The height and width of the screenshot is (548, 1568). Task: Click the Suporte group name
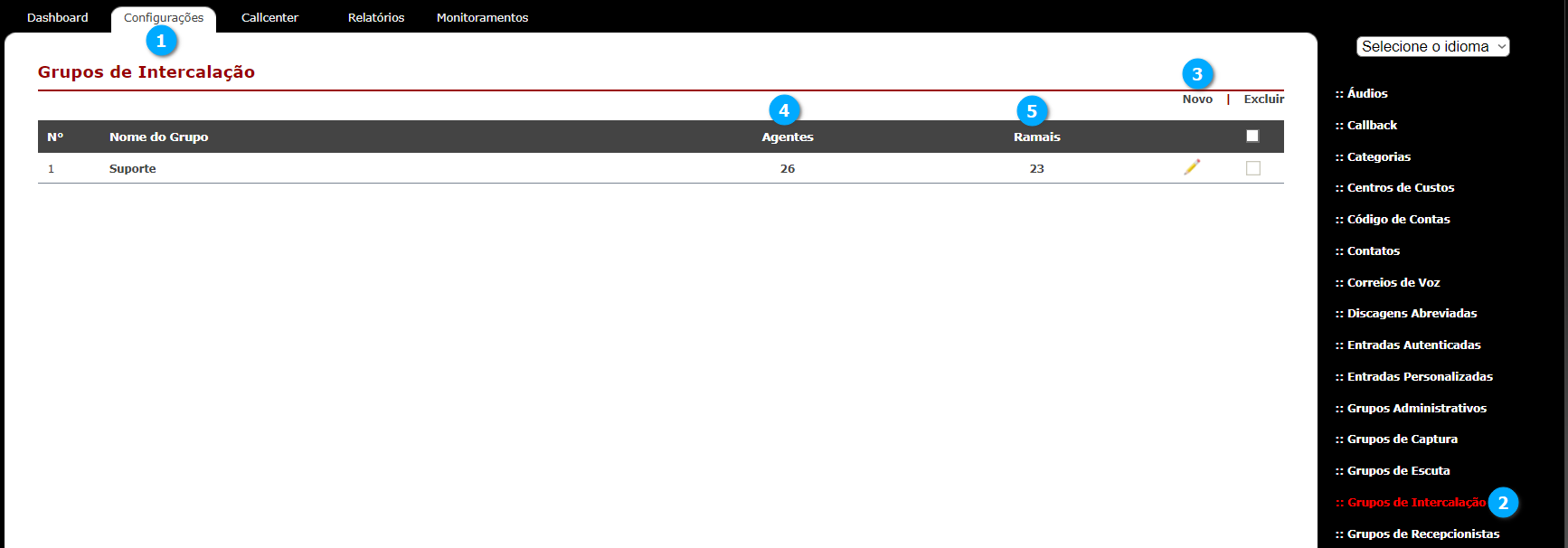pyautogui.click(x=133, y=168)
